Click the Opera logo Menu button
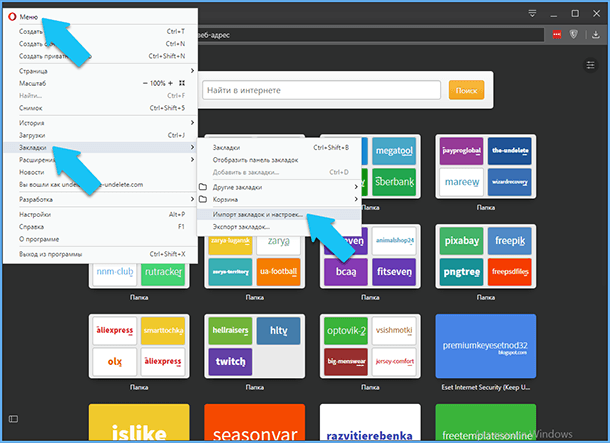The image size is (610, 443). 23,17
